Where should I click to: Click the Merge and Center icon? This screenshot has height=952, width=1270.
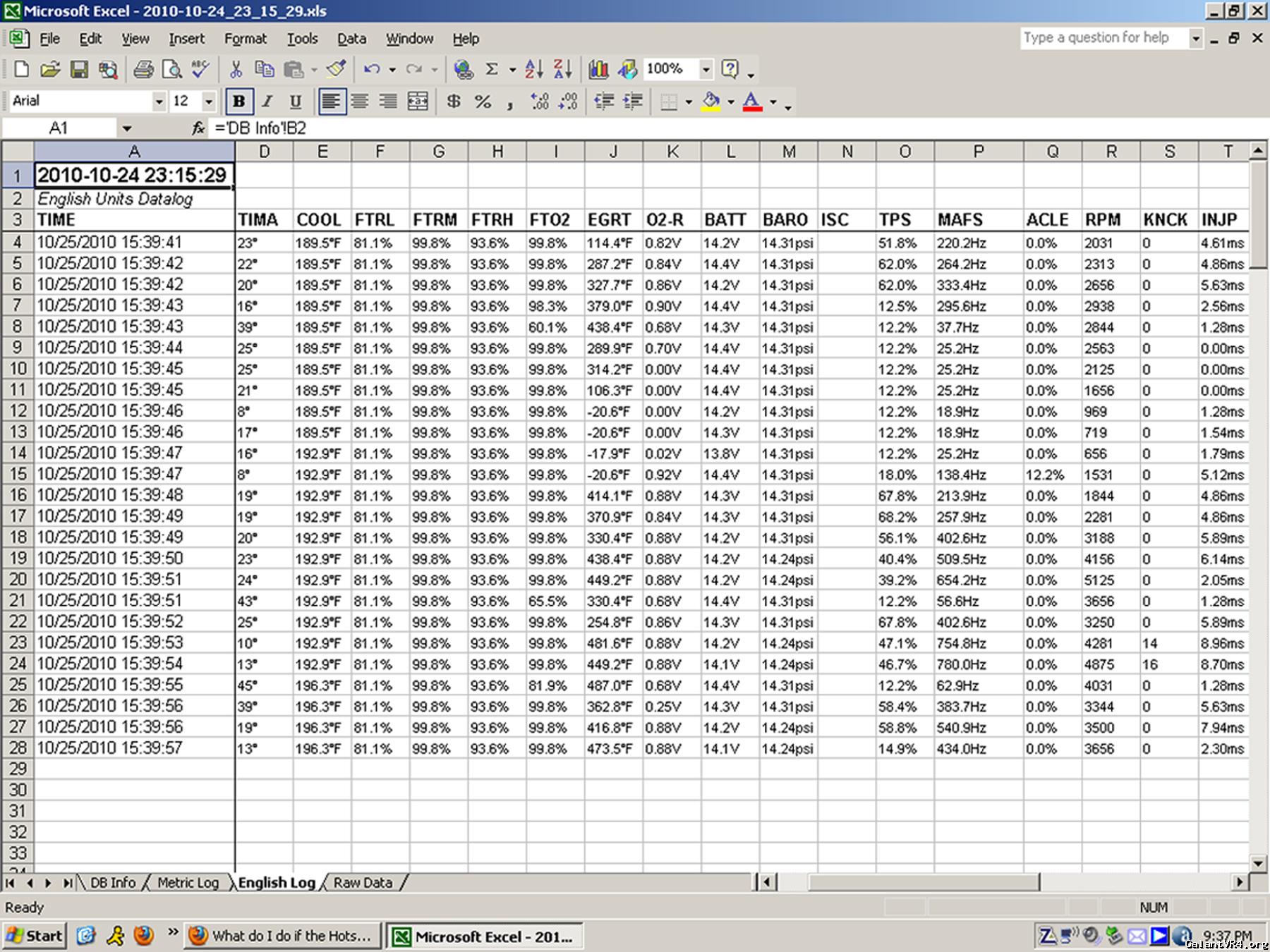418,102
